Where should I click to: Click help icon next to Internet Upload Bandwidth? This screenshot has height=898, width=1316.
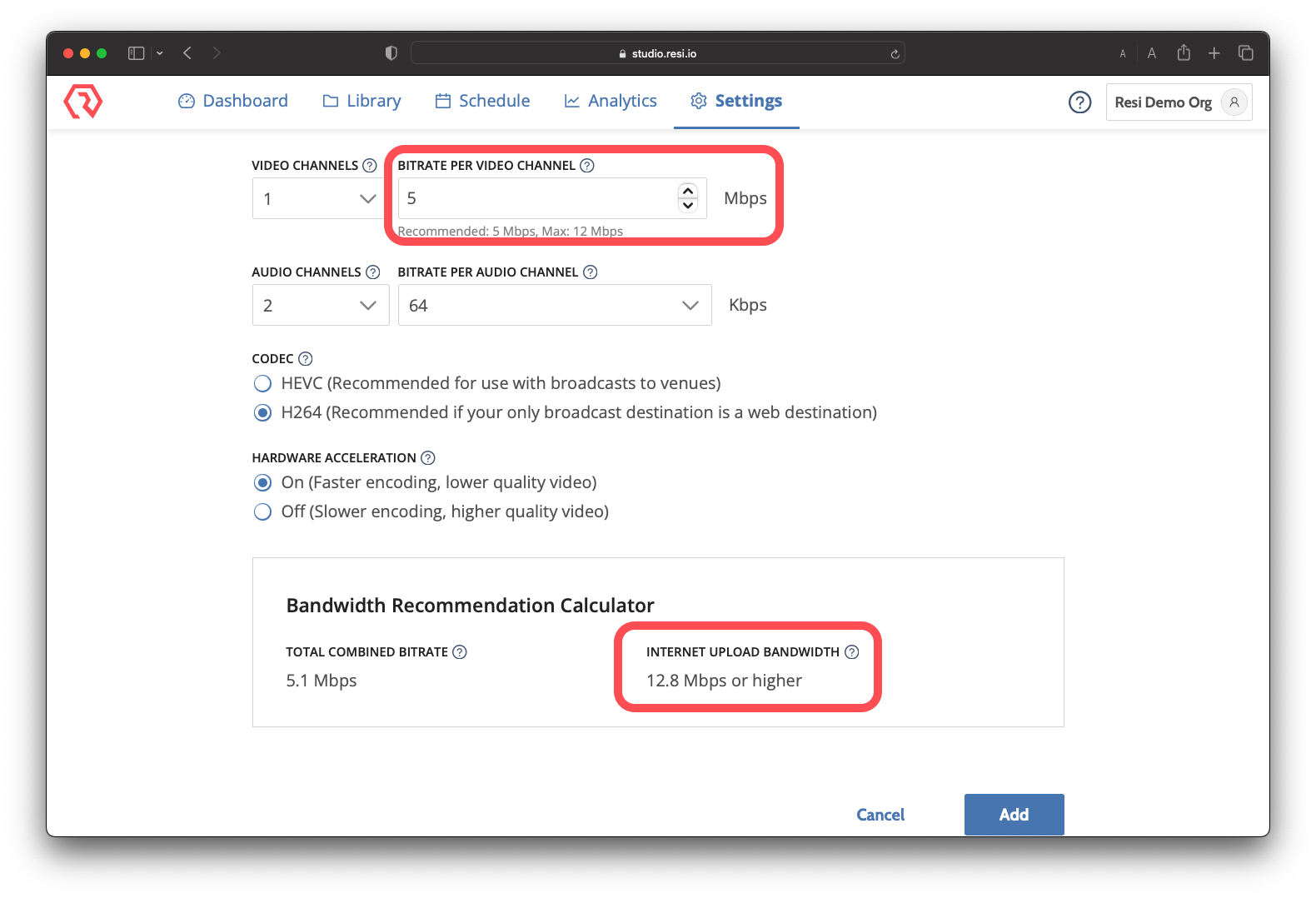click(x=851, y=652)
